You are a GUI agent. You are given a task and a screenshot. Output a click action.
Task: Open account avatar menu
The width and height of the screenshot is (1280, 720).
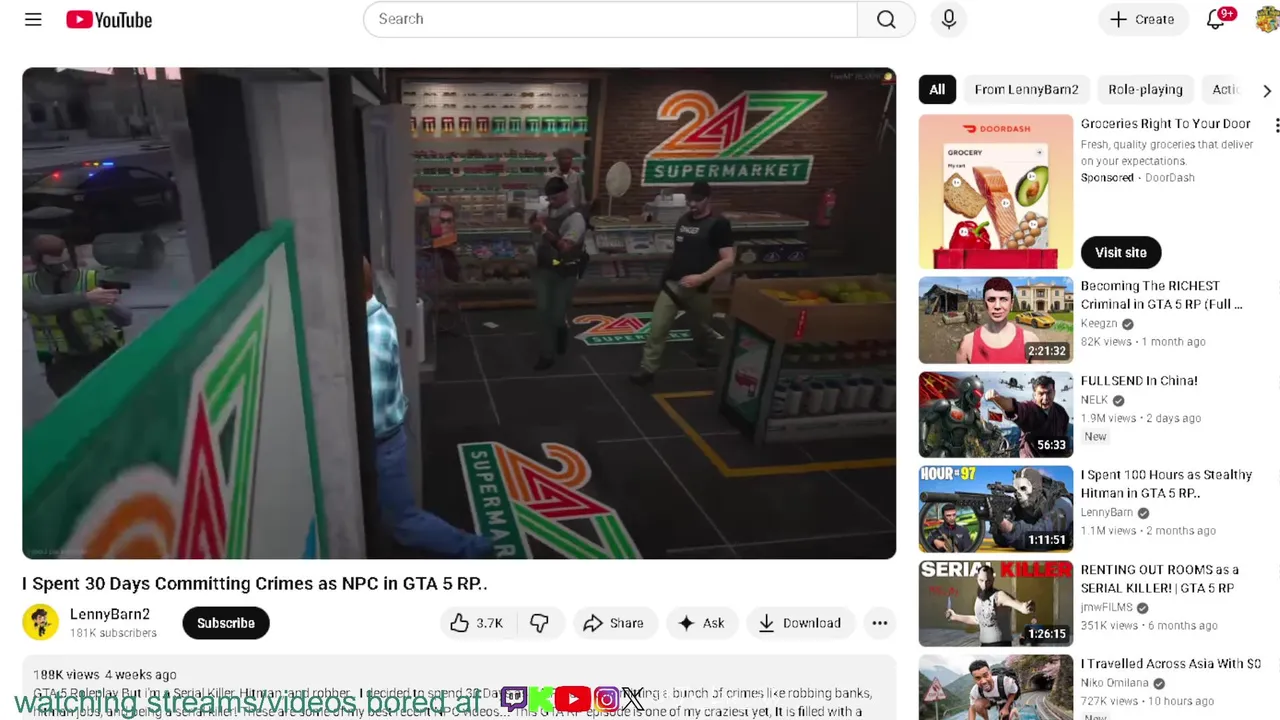(1267, 19)
